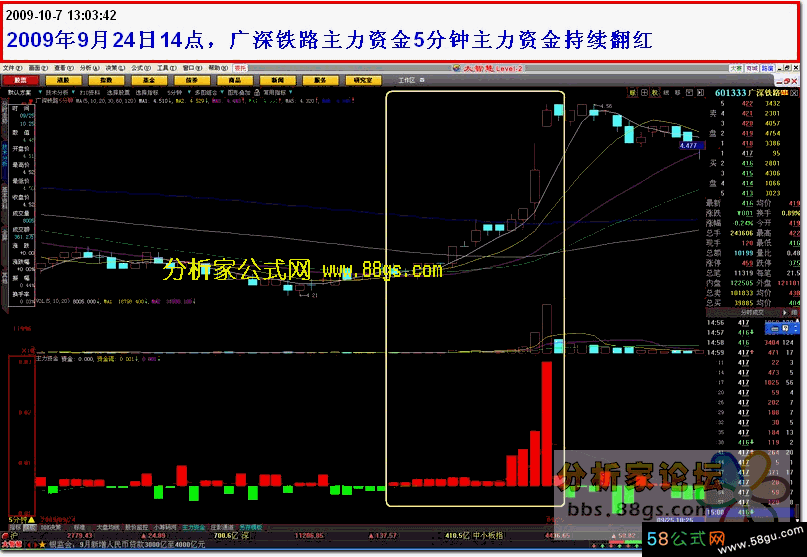The width and height of the screenshot is (807, 557).
Task: Select the 基金 category button
Action: pyautogui.click(x=149, y=80)
